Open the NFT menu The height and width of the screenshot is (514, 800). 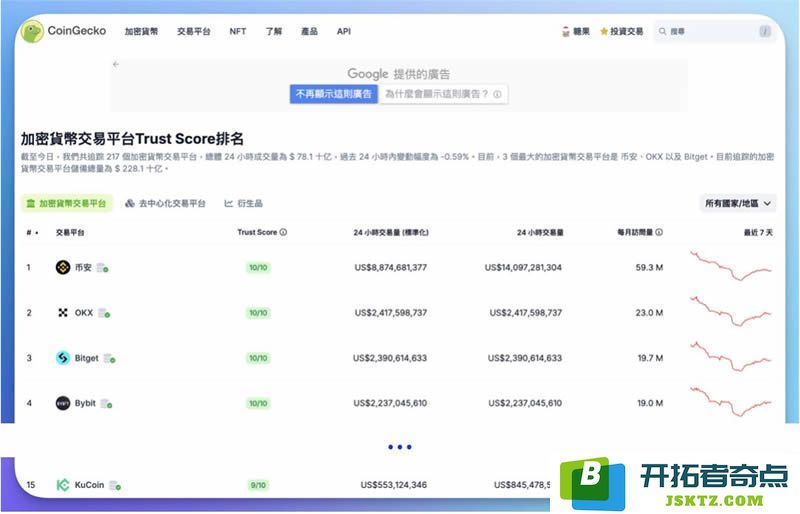click(x=238, y=32)
